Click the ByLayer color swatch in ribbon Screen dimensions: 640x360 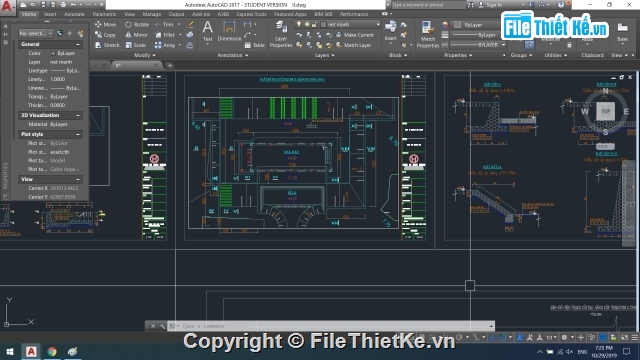click(x=458, y=24)
